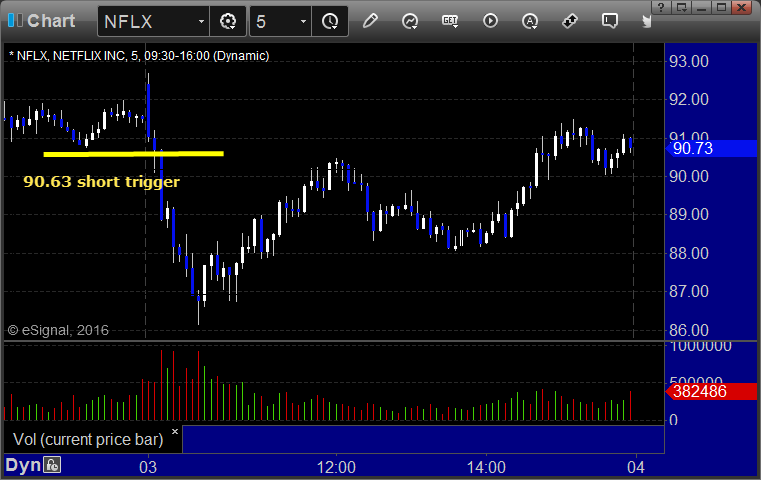Click the 04 date label on time axis
Image resolution: width=761 pixels, height=480 pixels.
[636, 467]
